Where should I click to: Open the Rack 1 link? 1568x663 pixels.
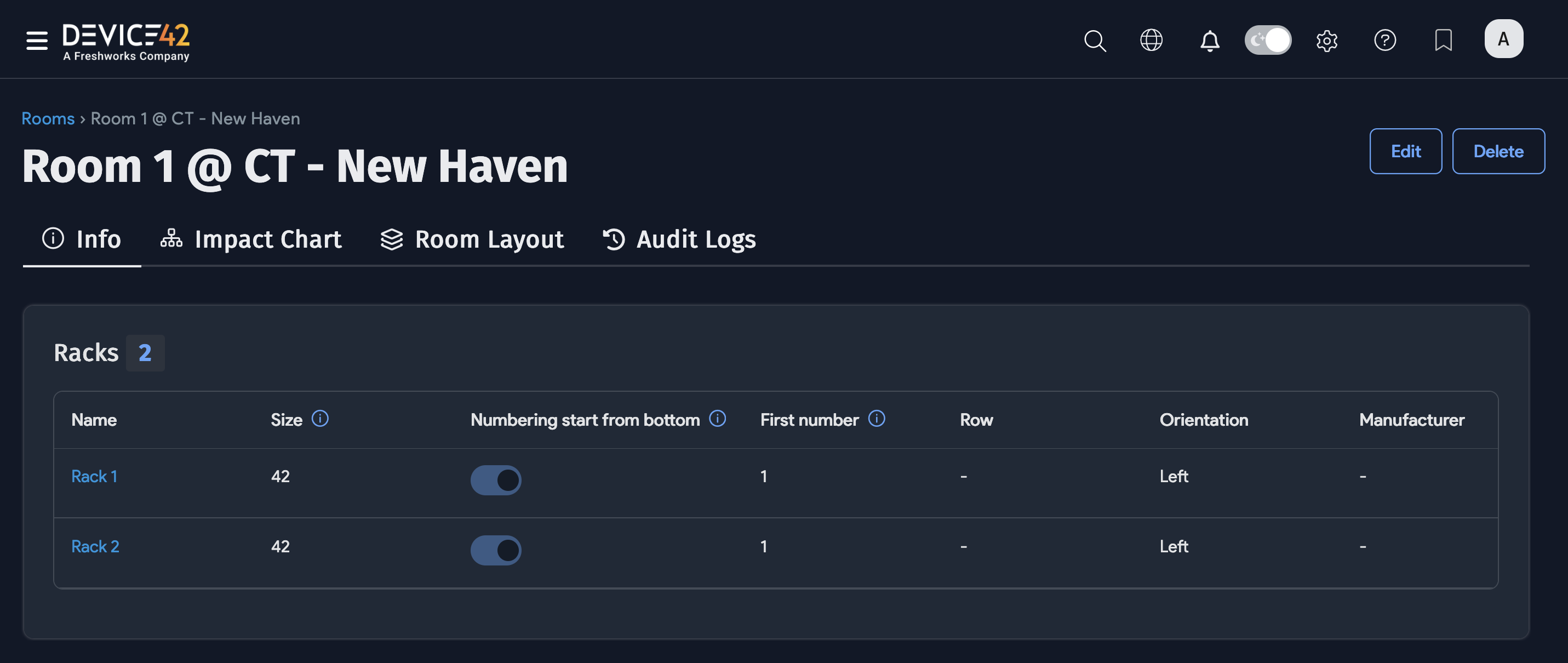(94, 476)
